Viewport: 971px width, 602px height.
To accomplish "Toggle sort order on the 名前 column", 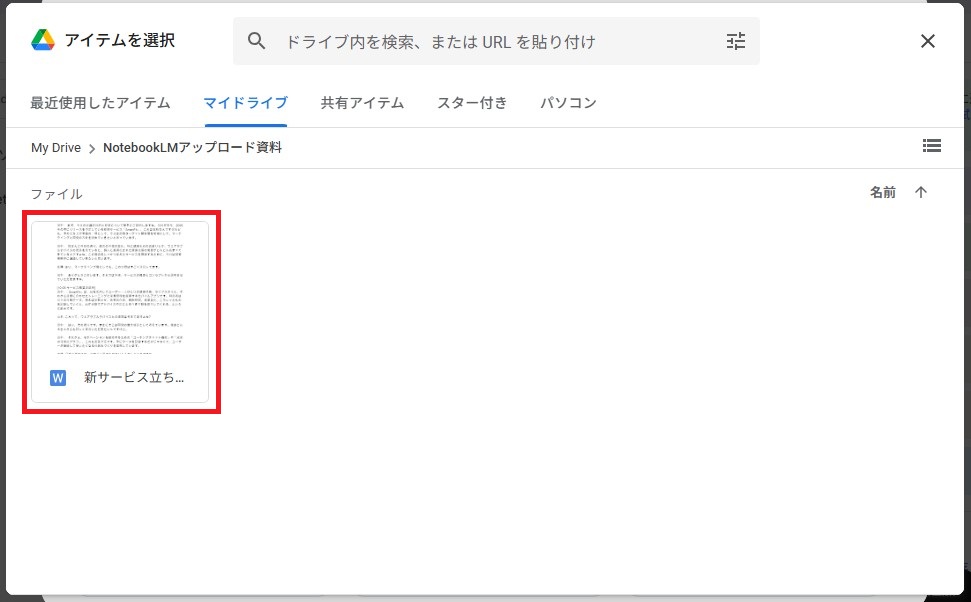I will coord(883,192).
